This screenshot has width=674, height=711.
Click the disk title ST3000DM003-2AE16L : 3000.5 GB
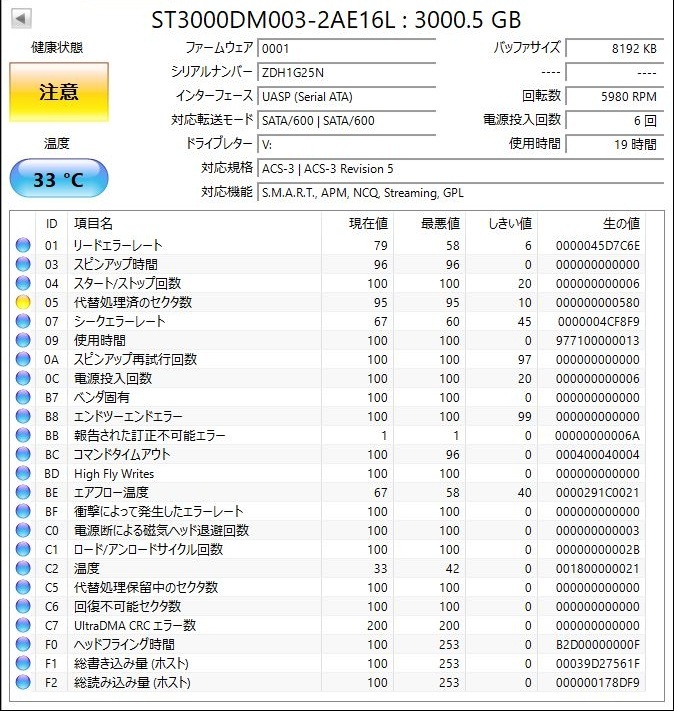coord(336,19)
